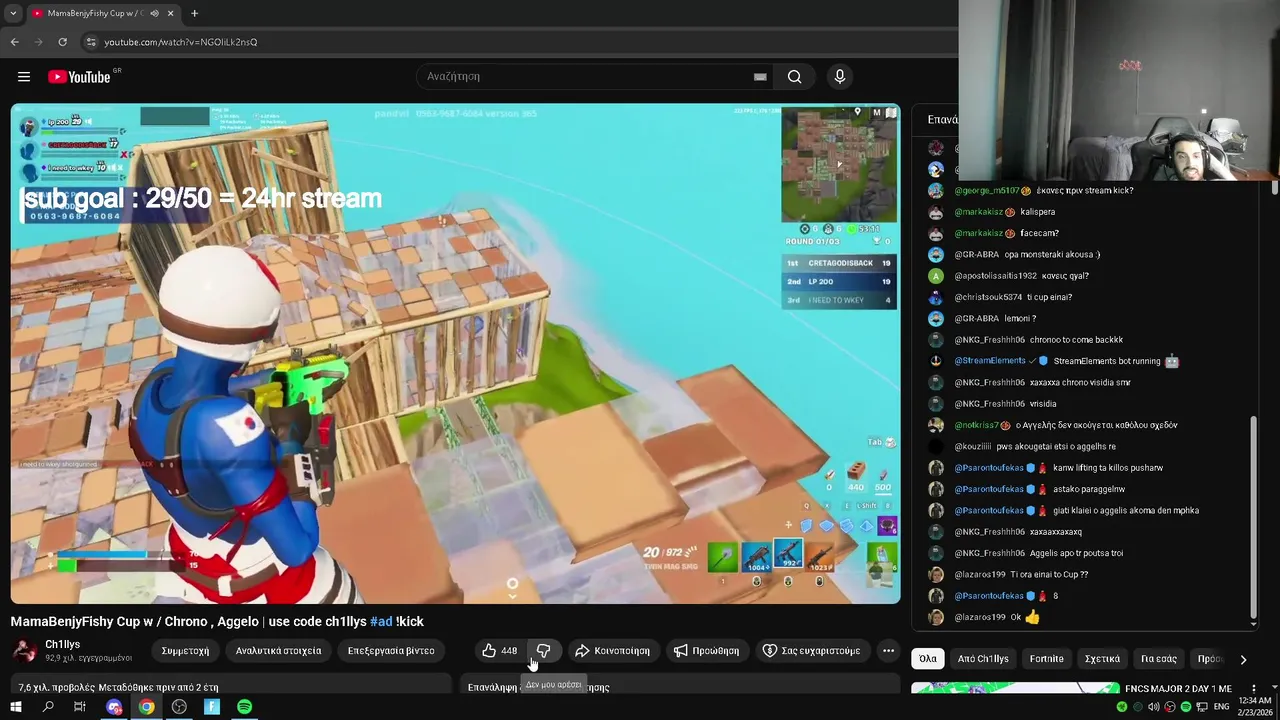1280x720 pixels.
Task: Click chat message "chronoo to come backkk"
Action: (x=1076, y=340)
